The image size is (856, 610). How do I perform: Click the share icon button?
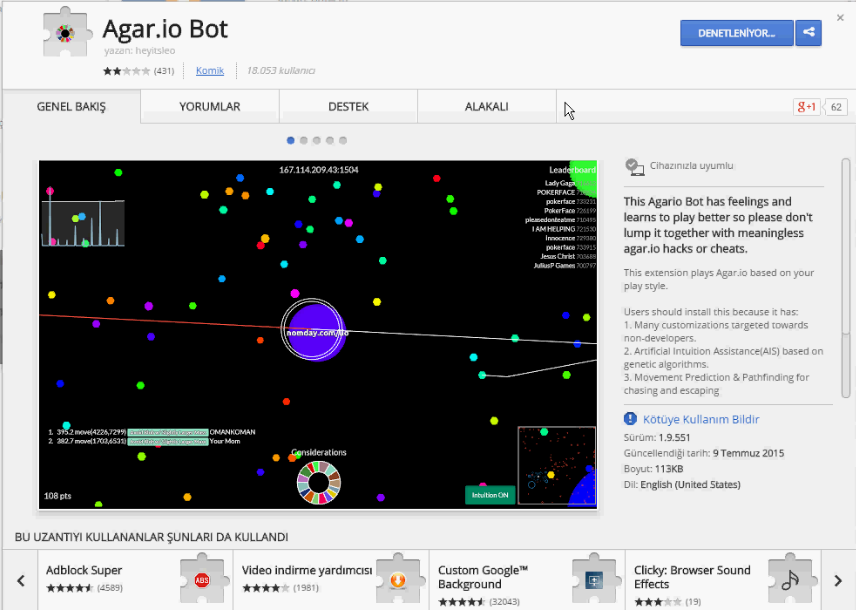click(x=809, y=33)
